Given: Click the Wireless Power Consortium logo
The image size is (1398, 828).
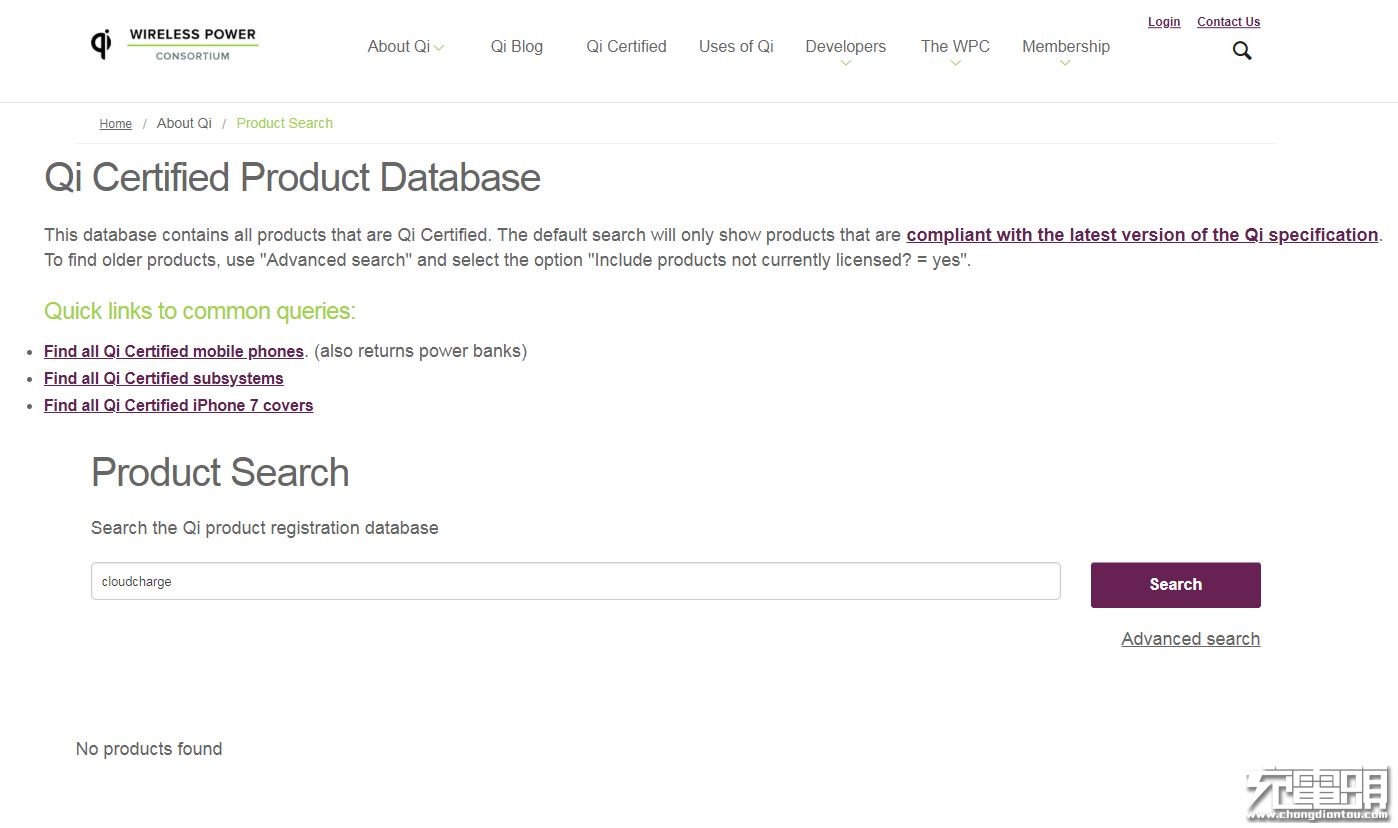Looking at the screenshot, I should click(174, 44).
